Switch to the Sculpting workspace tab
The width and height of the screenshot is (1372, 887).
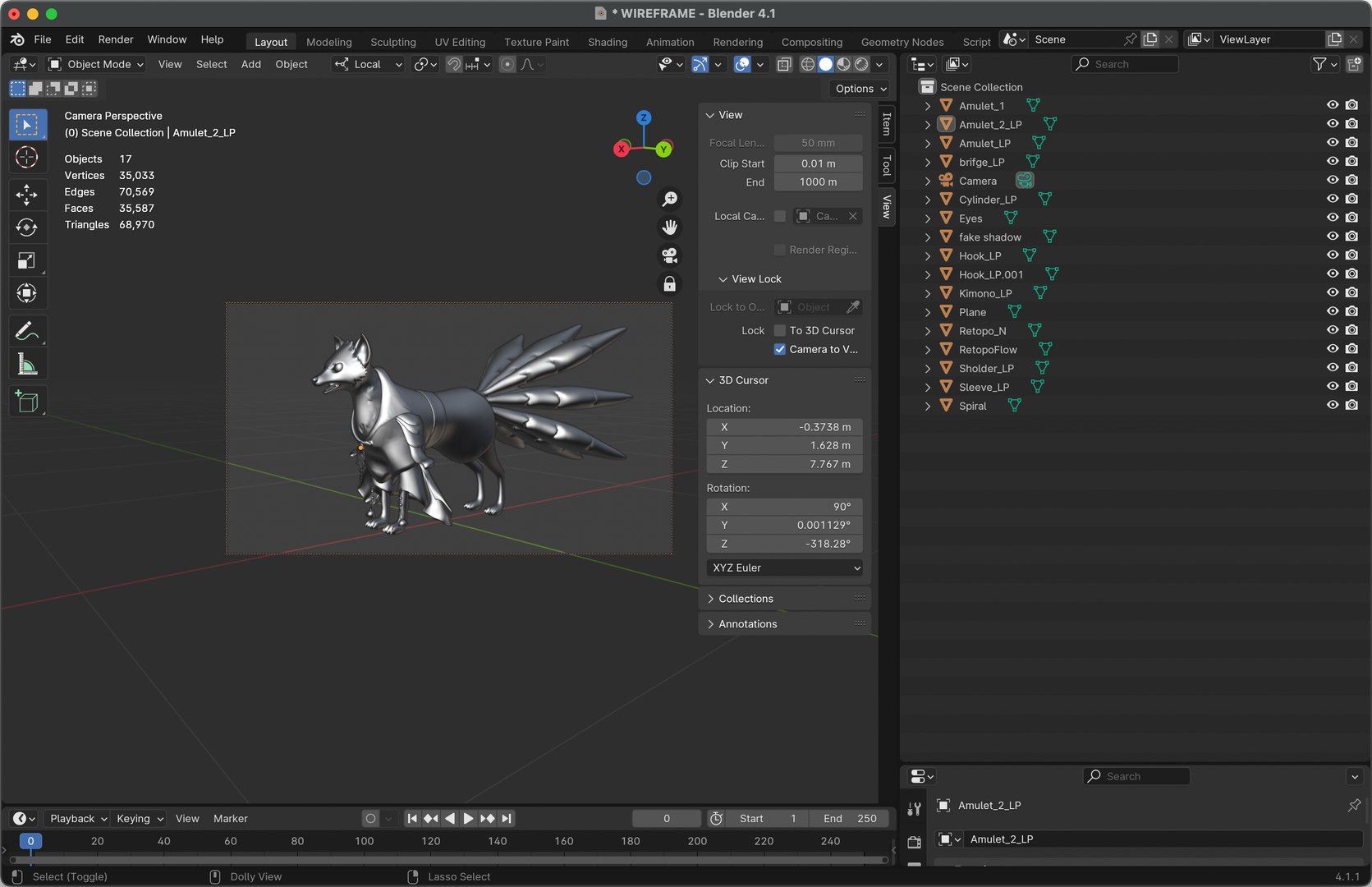pyautogui.click(x=392, y=42)
